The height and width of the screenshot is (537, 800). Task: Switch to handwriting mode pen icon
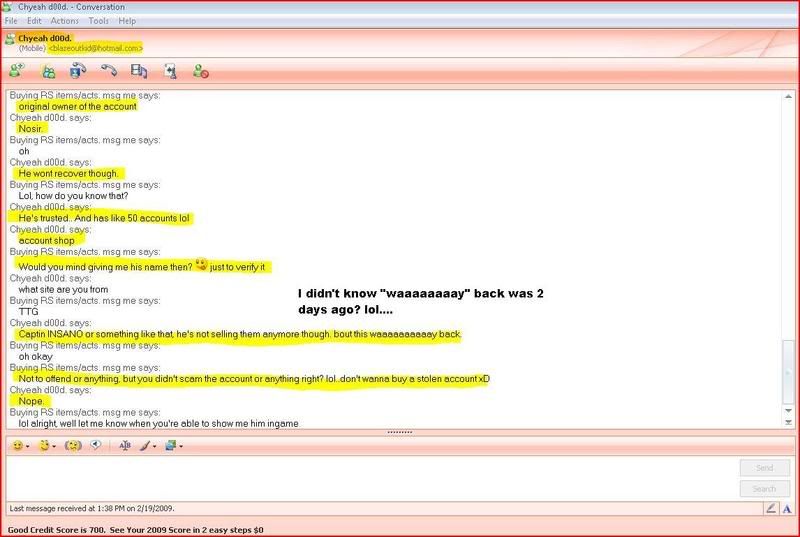pos(771,508)
